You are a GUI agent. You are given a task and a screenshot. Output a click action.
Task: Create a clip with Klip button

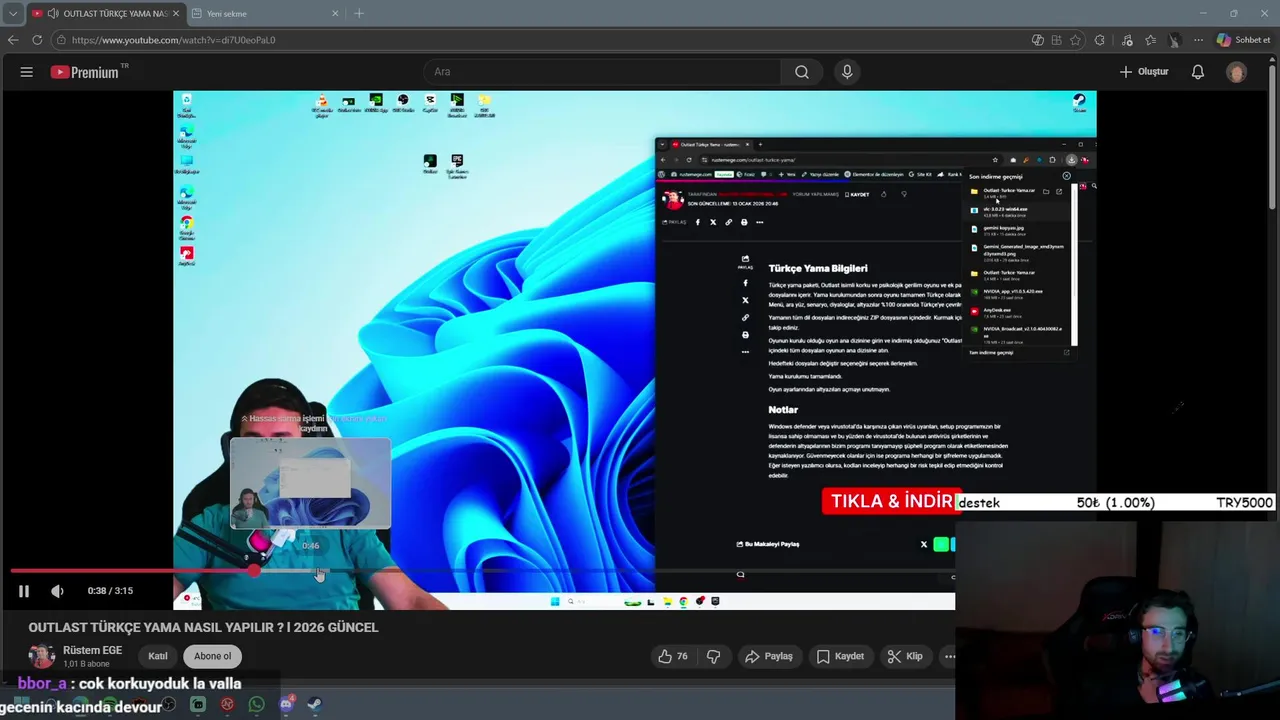[905, 656]
